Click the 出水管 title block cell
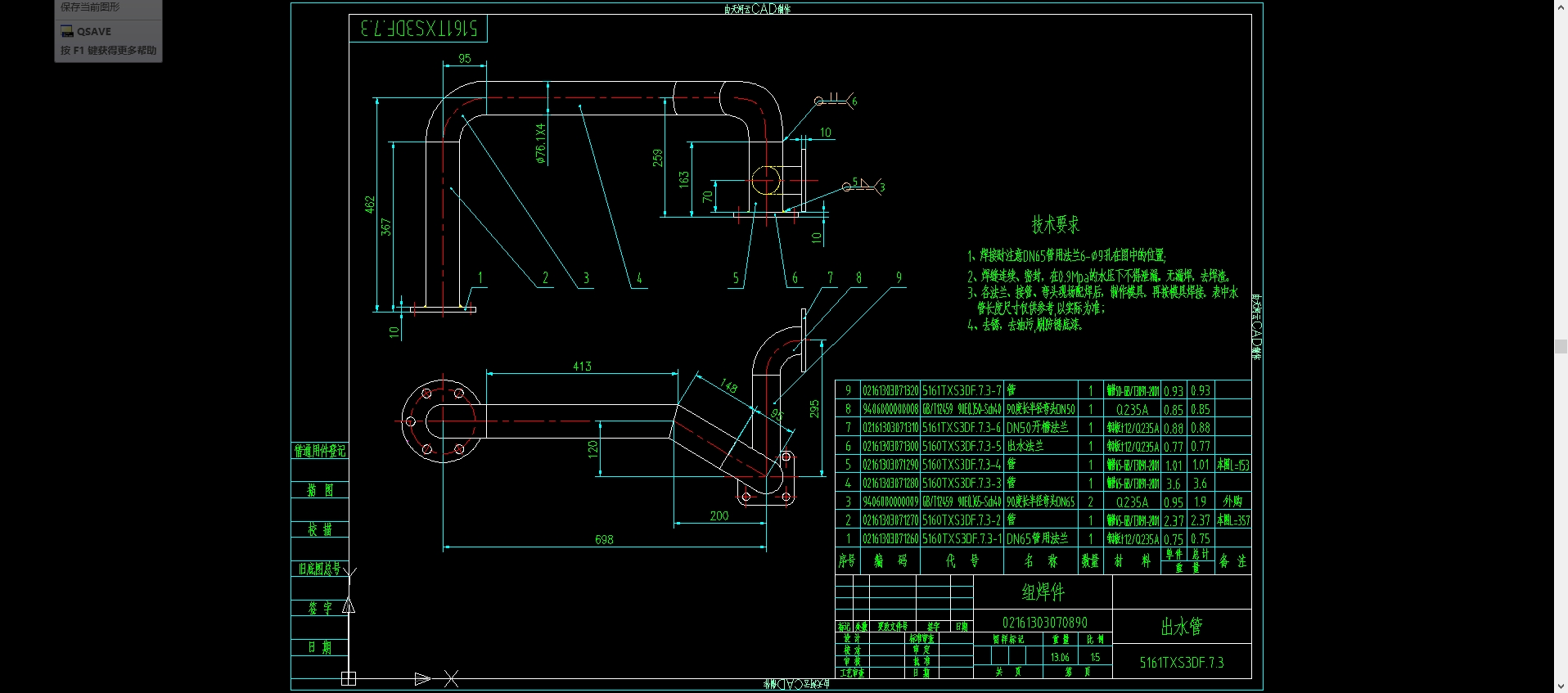This screenshot has height=693, width=1568. [x=1182, y=627]
